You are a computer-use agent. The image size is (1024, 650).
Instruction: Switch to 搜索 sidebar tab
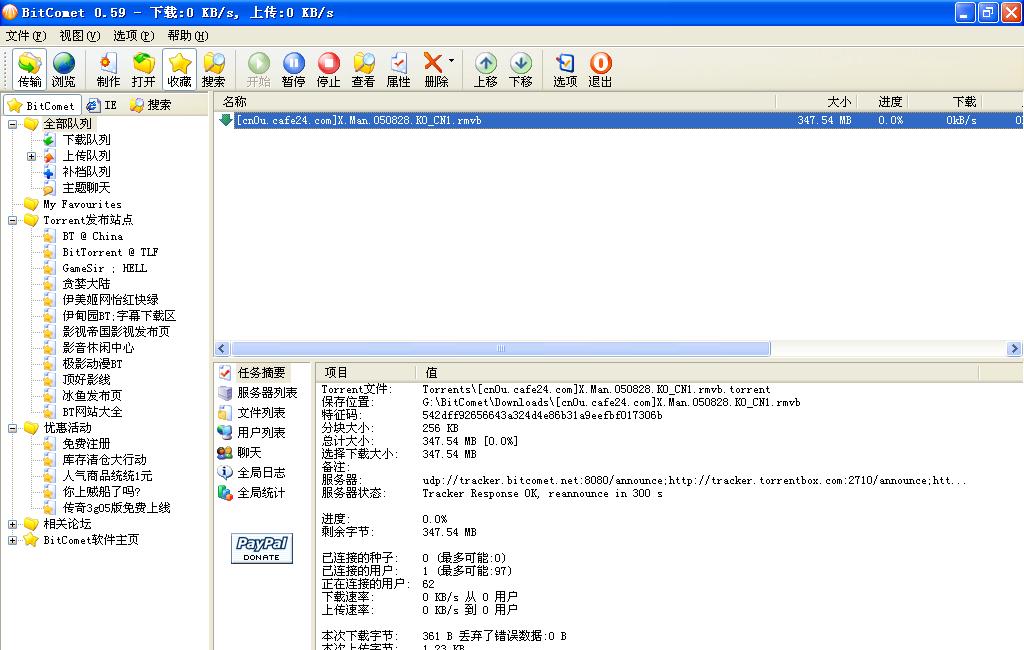pos(151,105)
